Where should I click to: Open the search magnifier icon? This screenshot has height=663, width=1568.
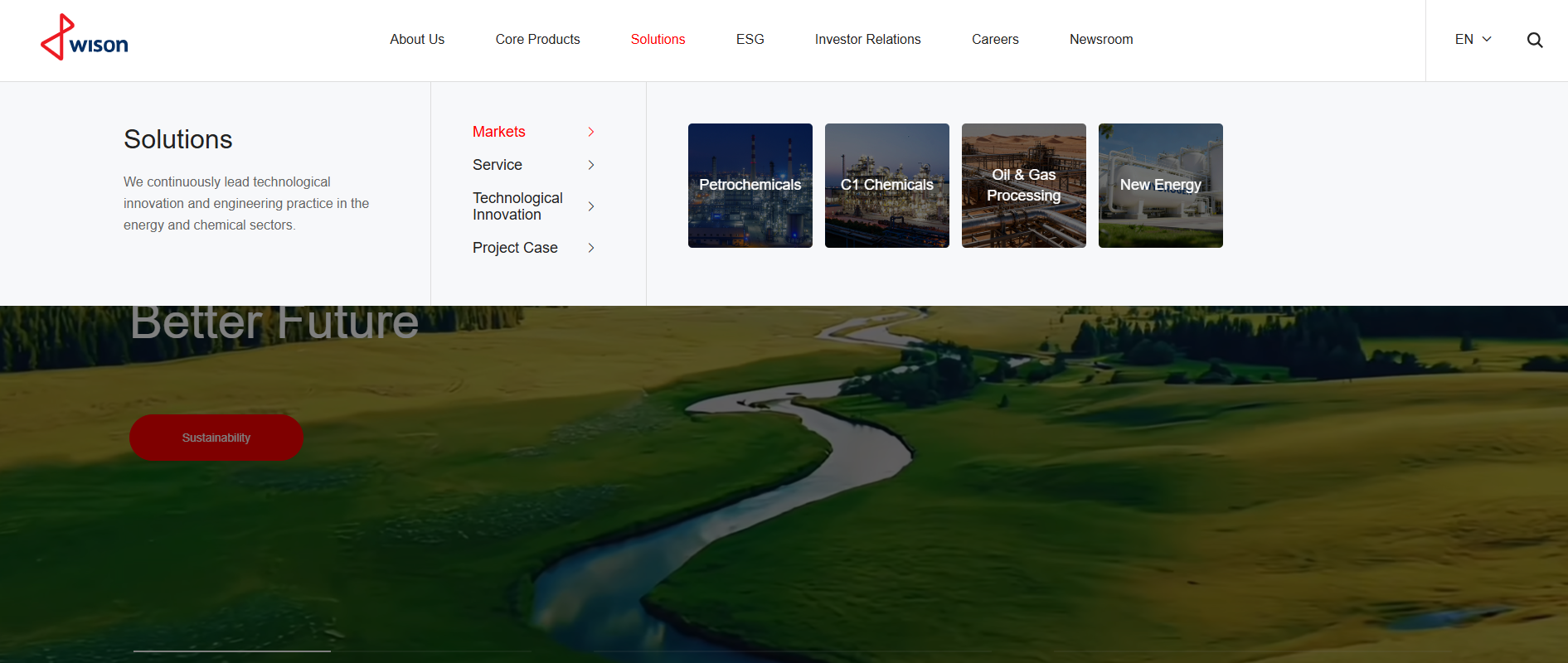[1534, 40]
